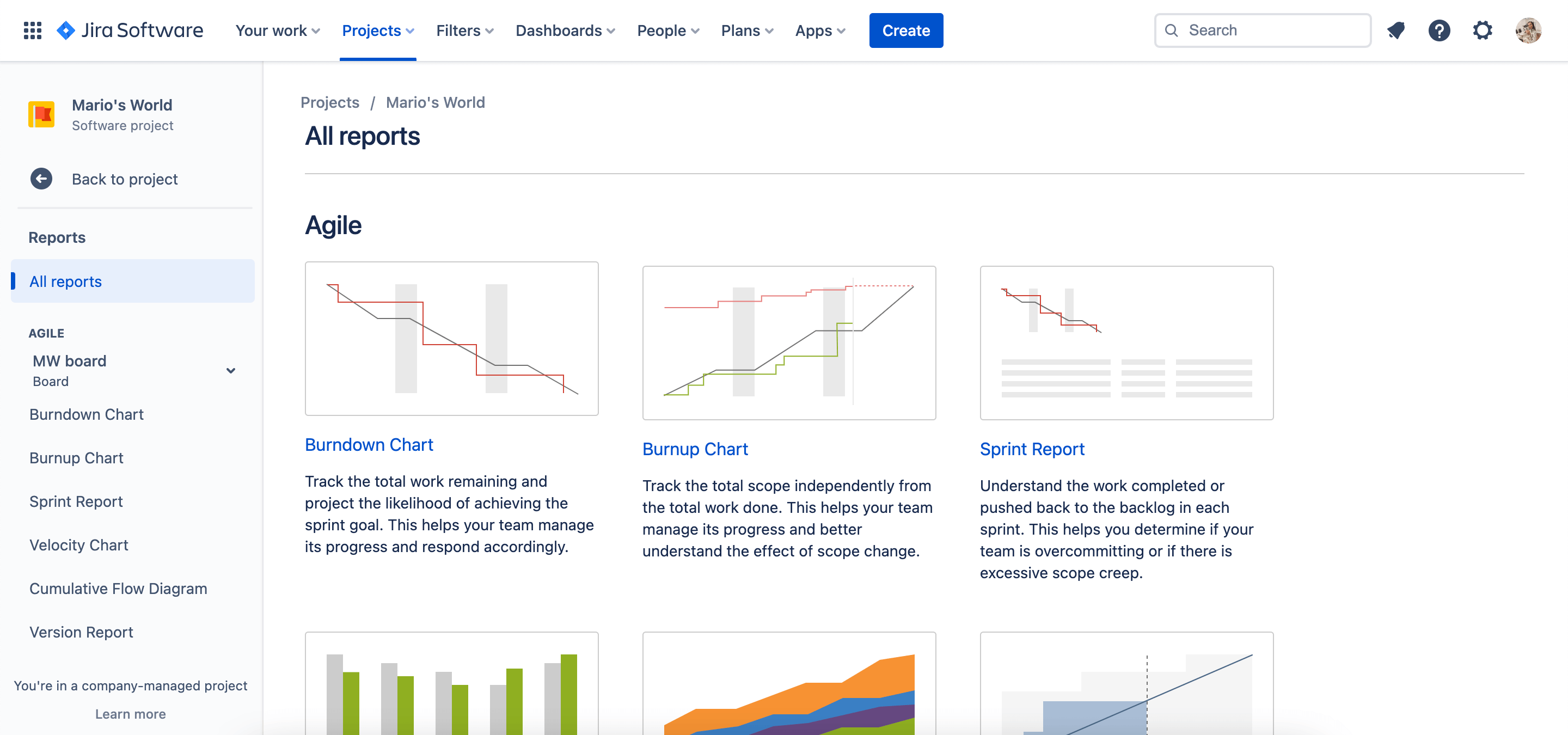Click the user profile avatar icon
The height and width of the screenshot is (735, 1568).
click(x=1527, y=30)
